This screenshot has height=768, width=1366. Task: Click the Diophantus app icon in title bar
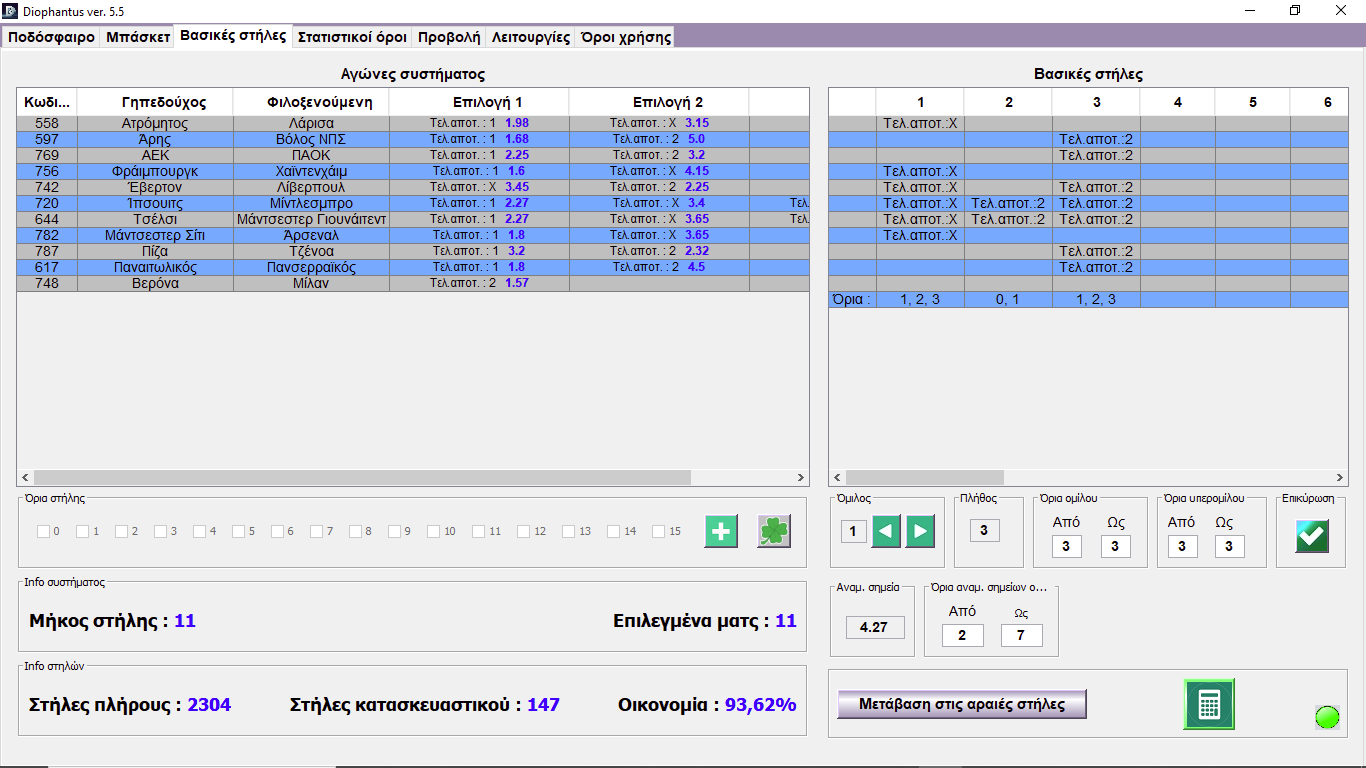point(10,10)
